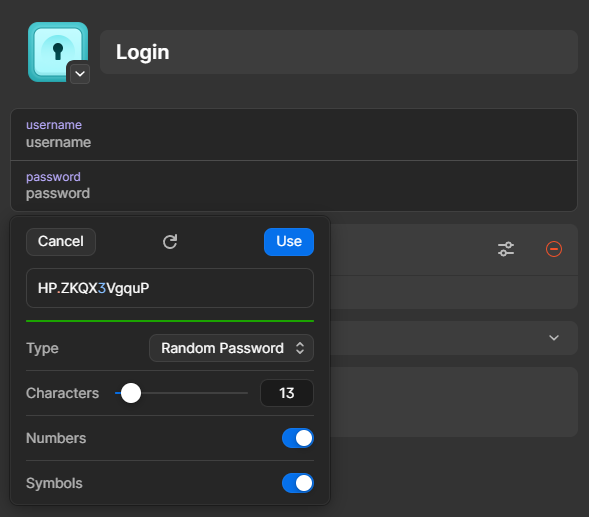Expand the collapsed section chevron on the right
Screen dimensions: 589x517
554,338
